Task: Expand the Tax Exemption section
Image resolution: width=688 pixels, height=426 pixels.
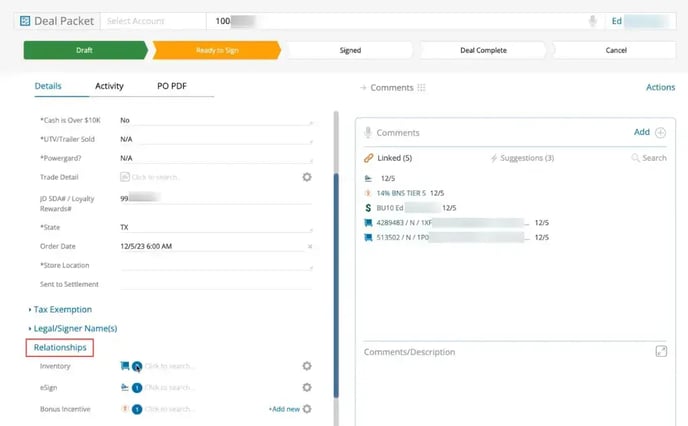Action: pos(62,310)
